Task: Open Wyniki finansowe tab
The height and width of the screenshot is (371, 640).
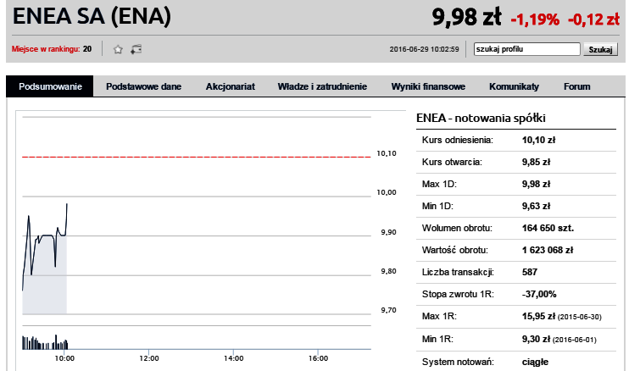Action: click(x=428, y=87)
